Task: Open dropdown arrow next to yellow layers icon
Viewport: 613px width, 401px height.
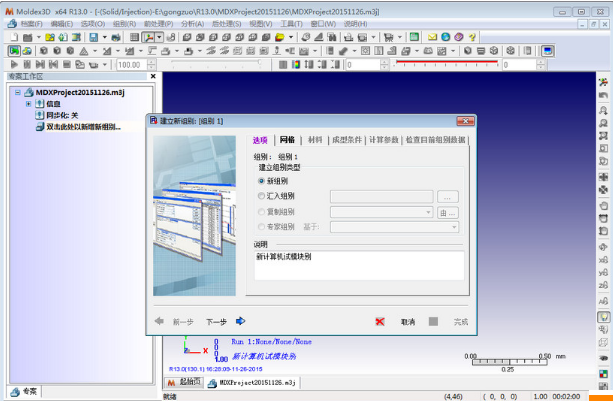Action: pyautogui.click(x=290, y=37)
